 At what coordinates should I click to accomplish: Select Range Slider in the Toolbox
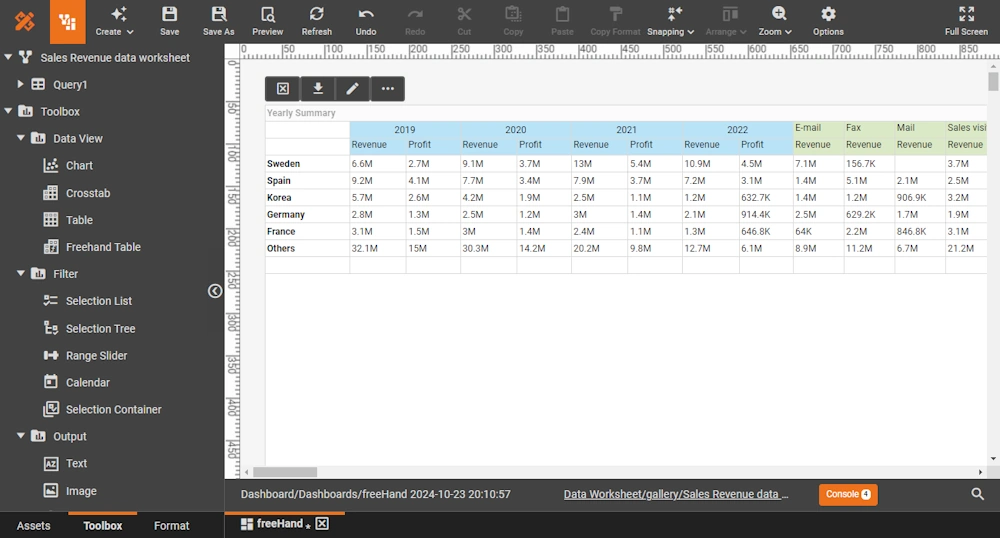point(96,356)
